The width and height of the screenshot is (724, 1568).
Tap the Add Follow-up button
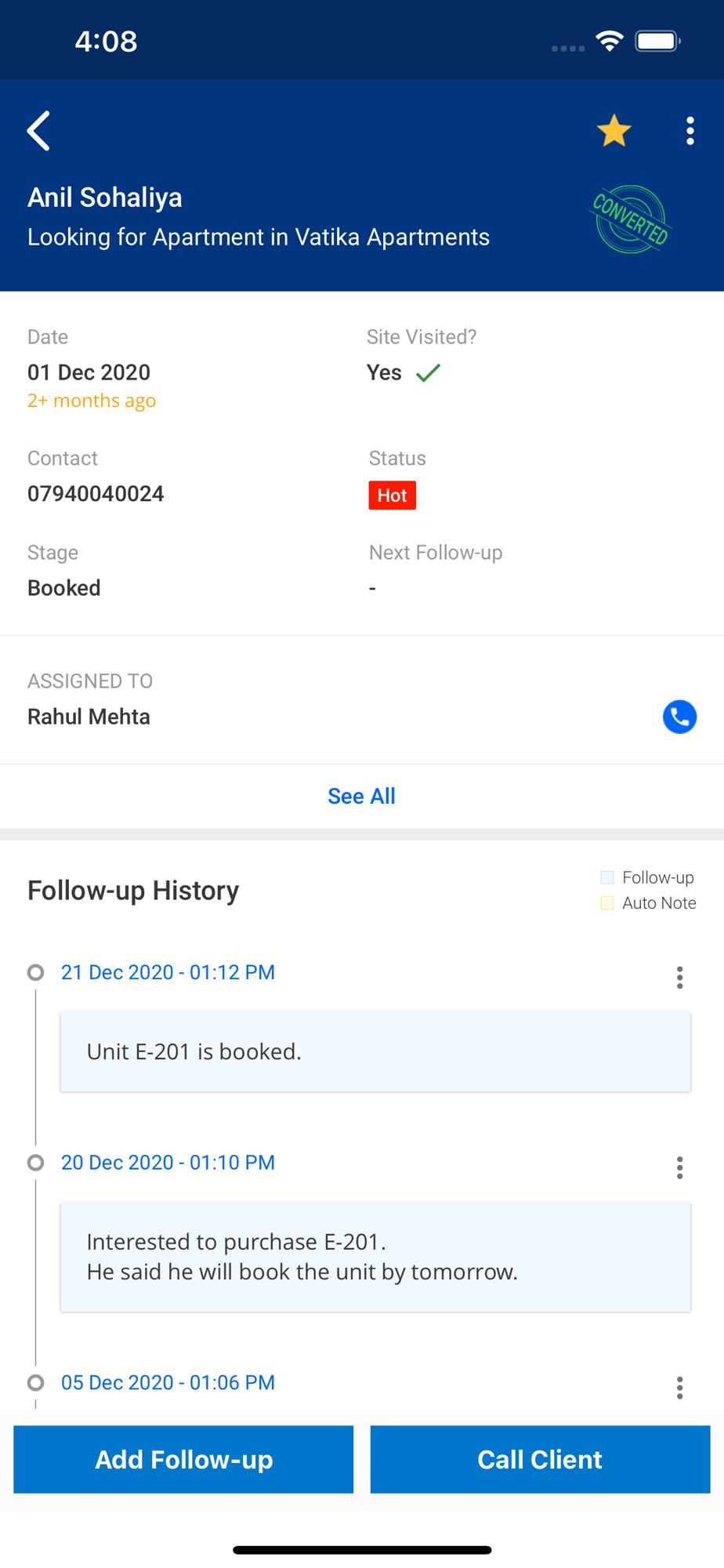[183, 1459]
